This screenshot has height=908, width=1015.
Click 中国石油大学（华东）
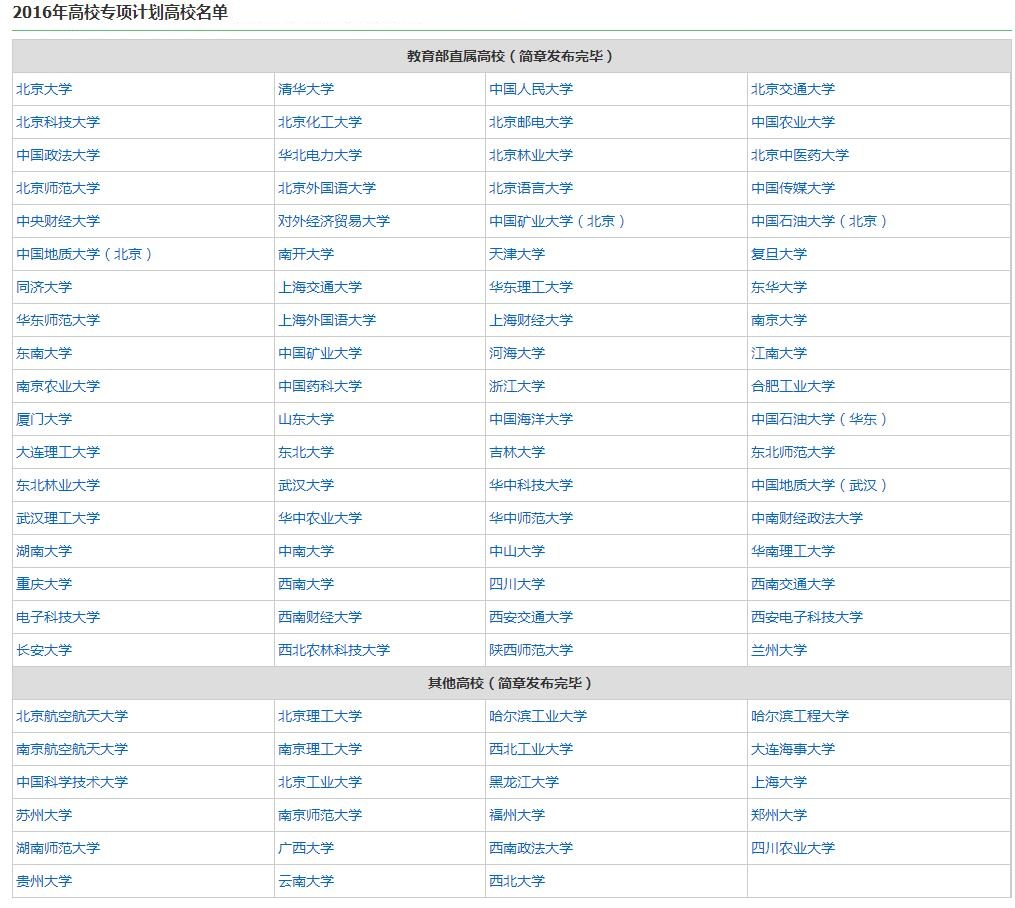(x=820, y=419)
